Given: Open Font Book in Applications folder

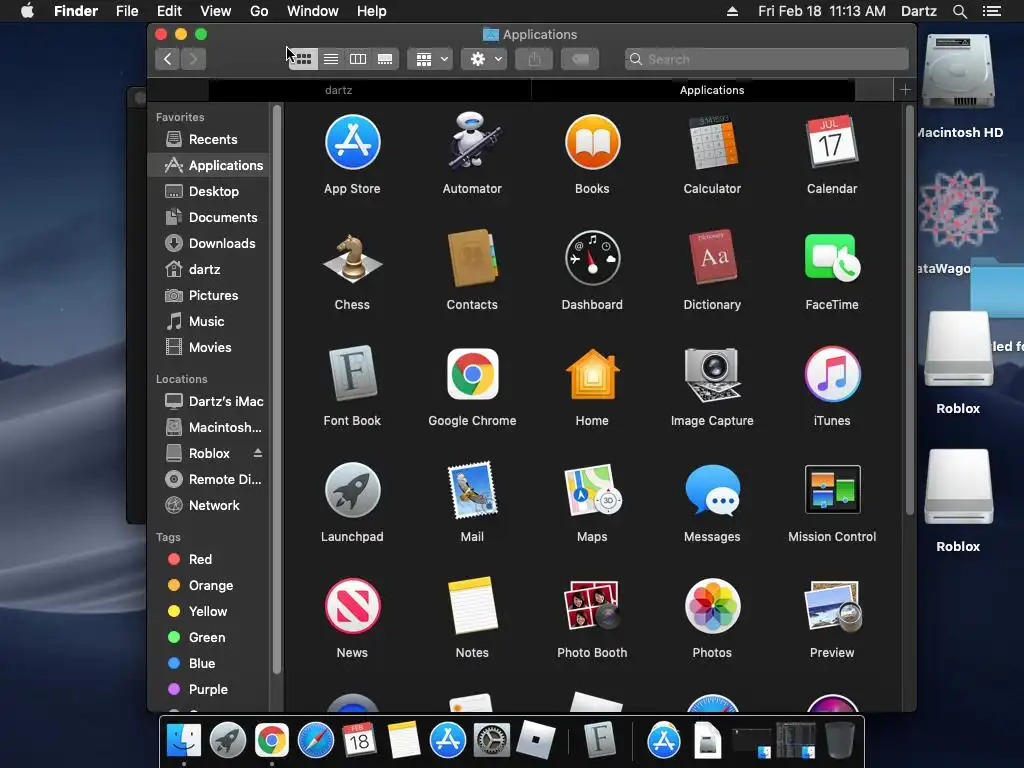Looking at the screenshot, I should 353,374.
